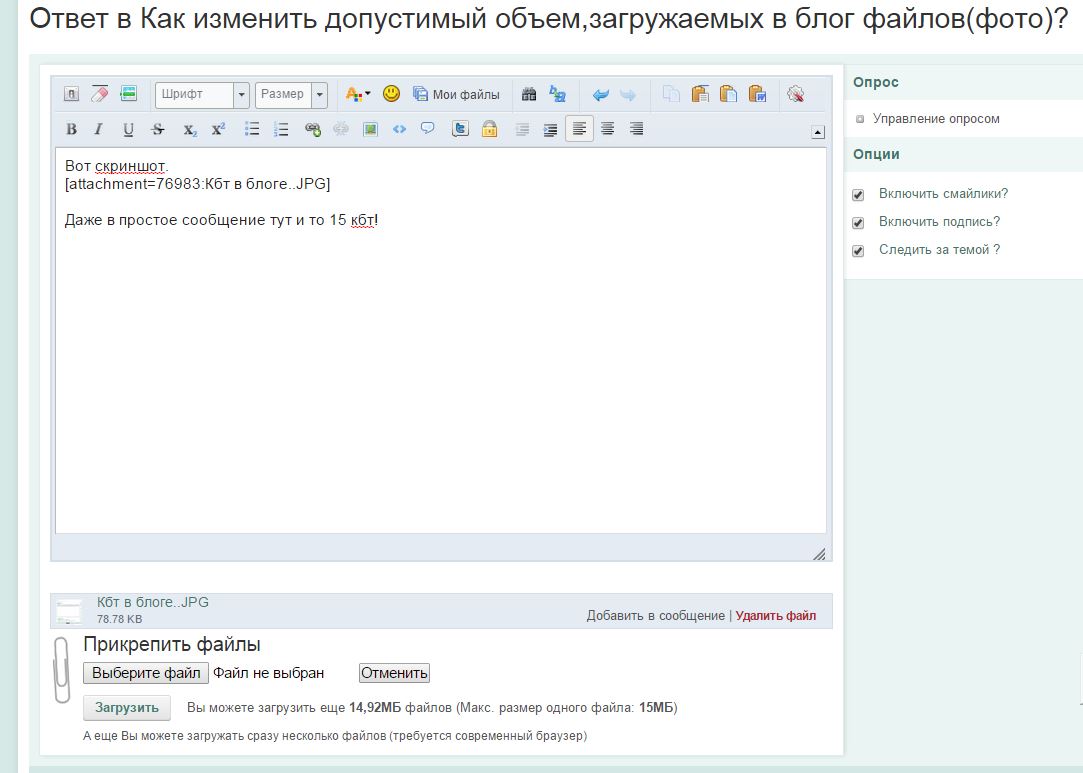This screenshot has width=1083, height=773.
Task: Click the attached file's small thumbnail
Action: point(69,611)
